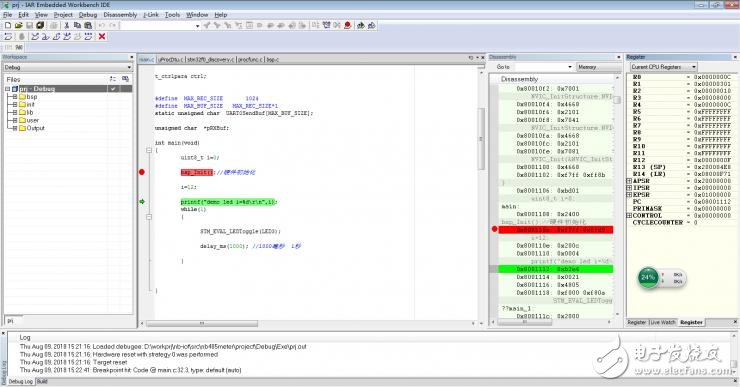Collapse the while loop fold marker

[149, 217]
